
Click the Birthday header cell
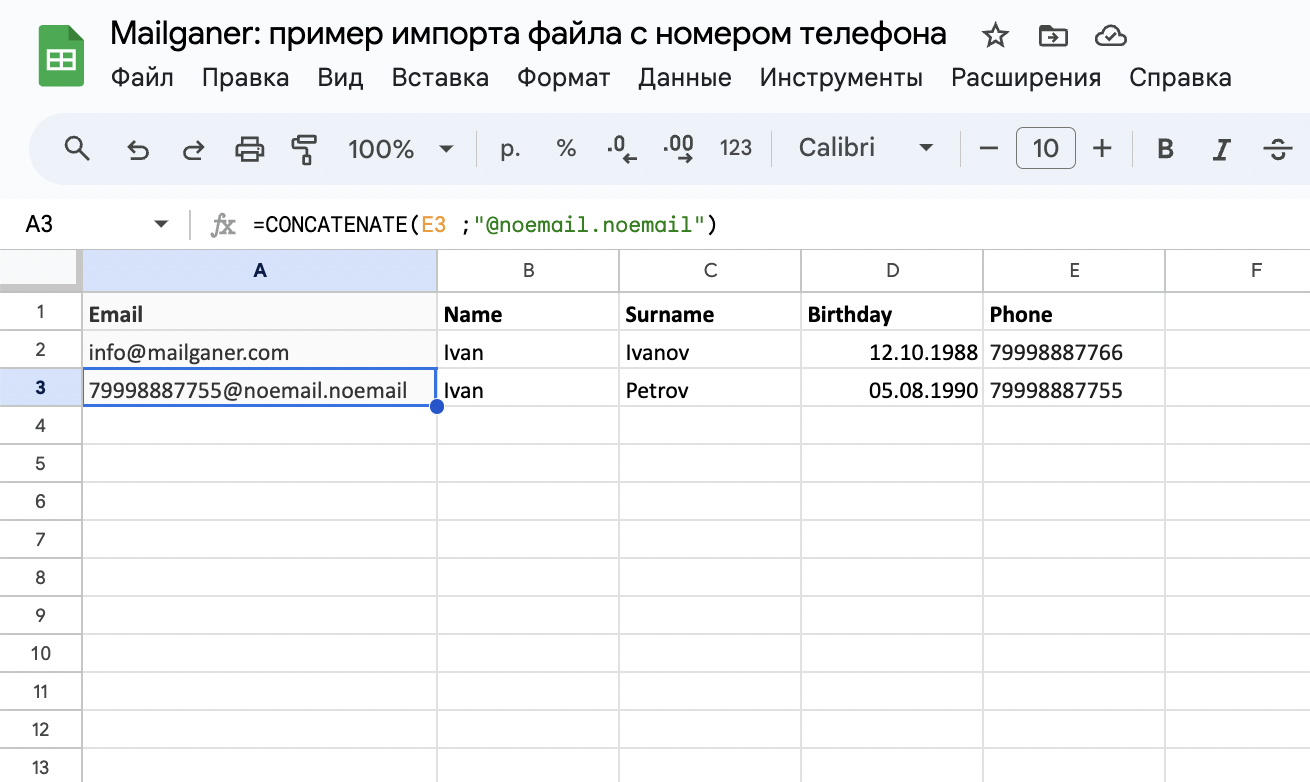tap(892, 313)
